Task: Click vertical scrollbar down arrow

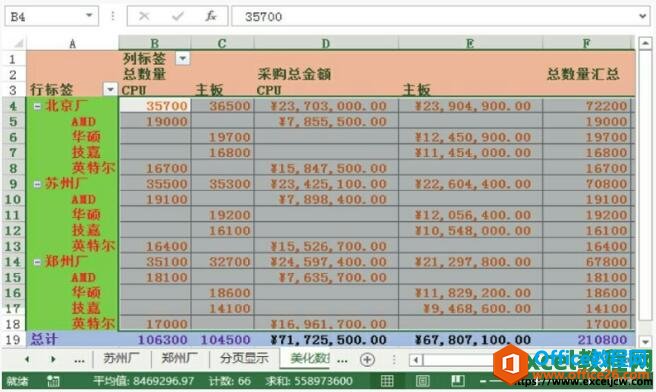Action: pos(645,341)
